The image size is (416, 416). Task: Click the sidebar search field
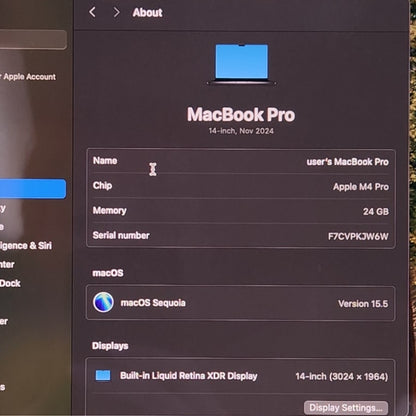pyautogui.click(x=33, y=40)
